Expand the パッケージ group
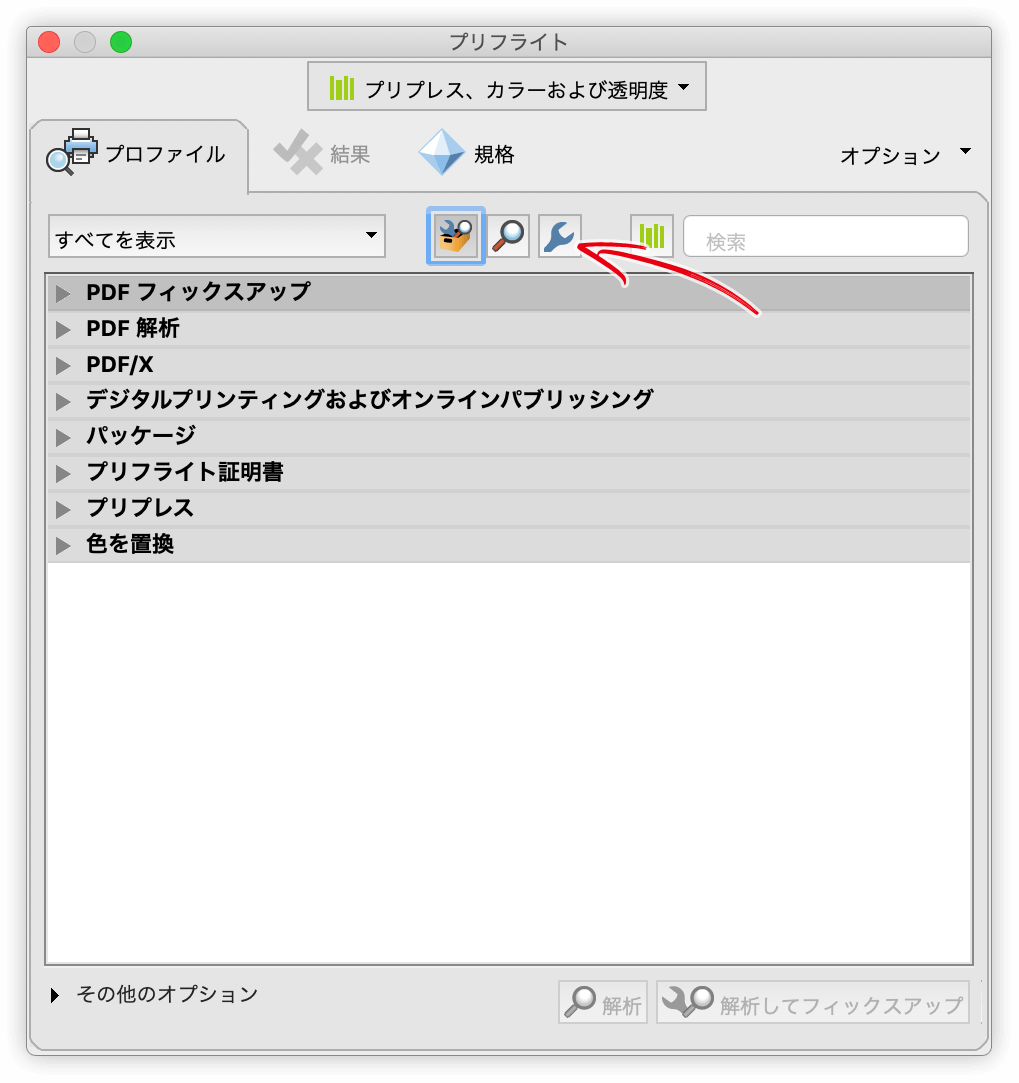1019x1083 pixels. (x=63, y=437)
